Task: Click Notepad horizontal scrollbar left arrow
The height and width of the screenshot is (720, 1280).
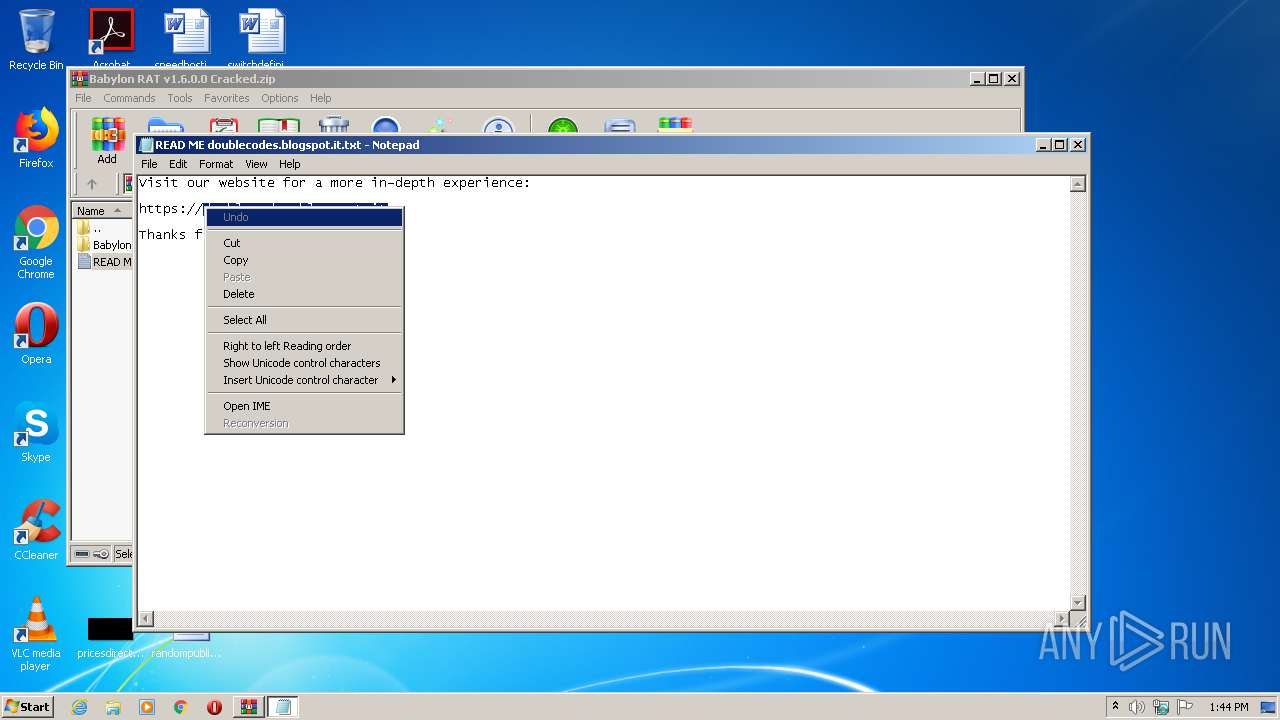Action: pos(145,619)
